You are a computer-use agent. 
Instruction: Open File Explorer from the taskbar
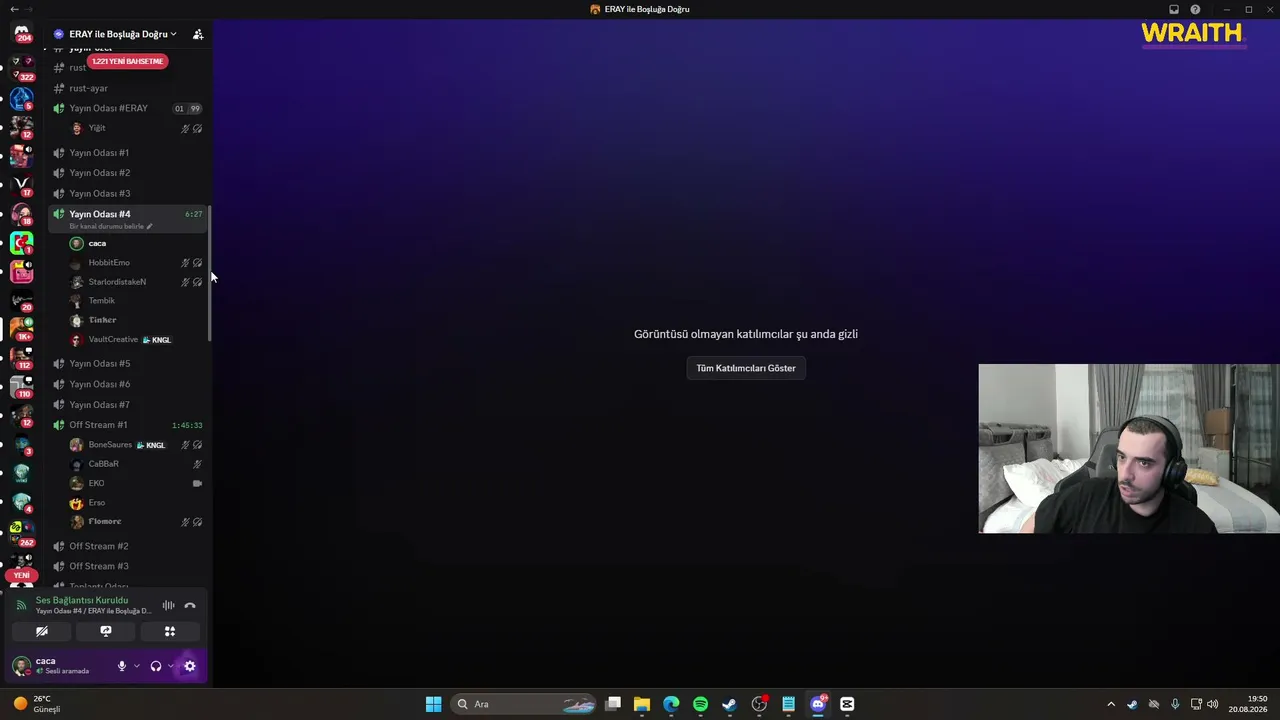[x=642, y=704]
